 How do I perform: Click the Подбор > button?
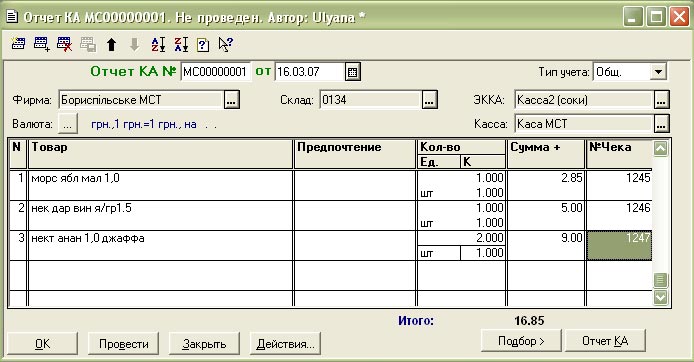pyautogui.click(x=521, y=340)
